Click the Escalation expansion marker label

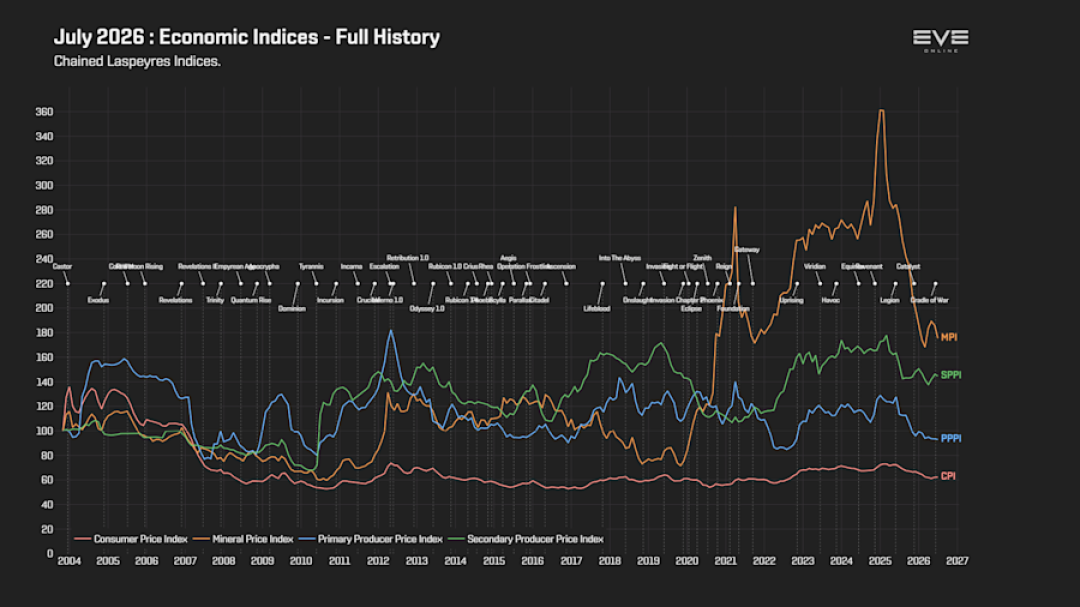384,267
